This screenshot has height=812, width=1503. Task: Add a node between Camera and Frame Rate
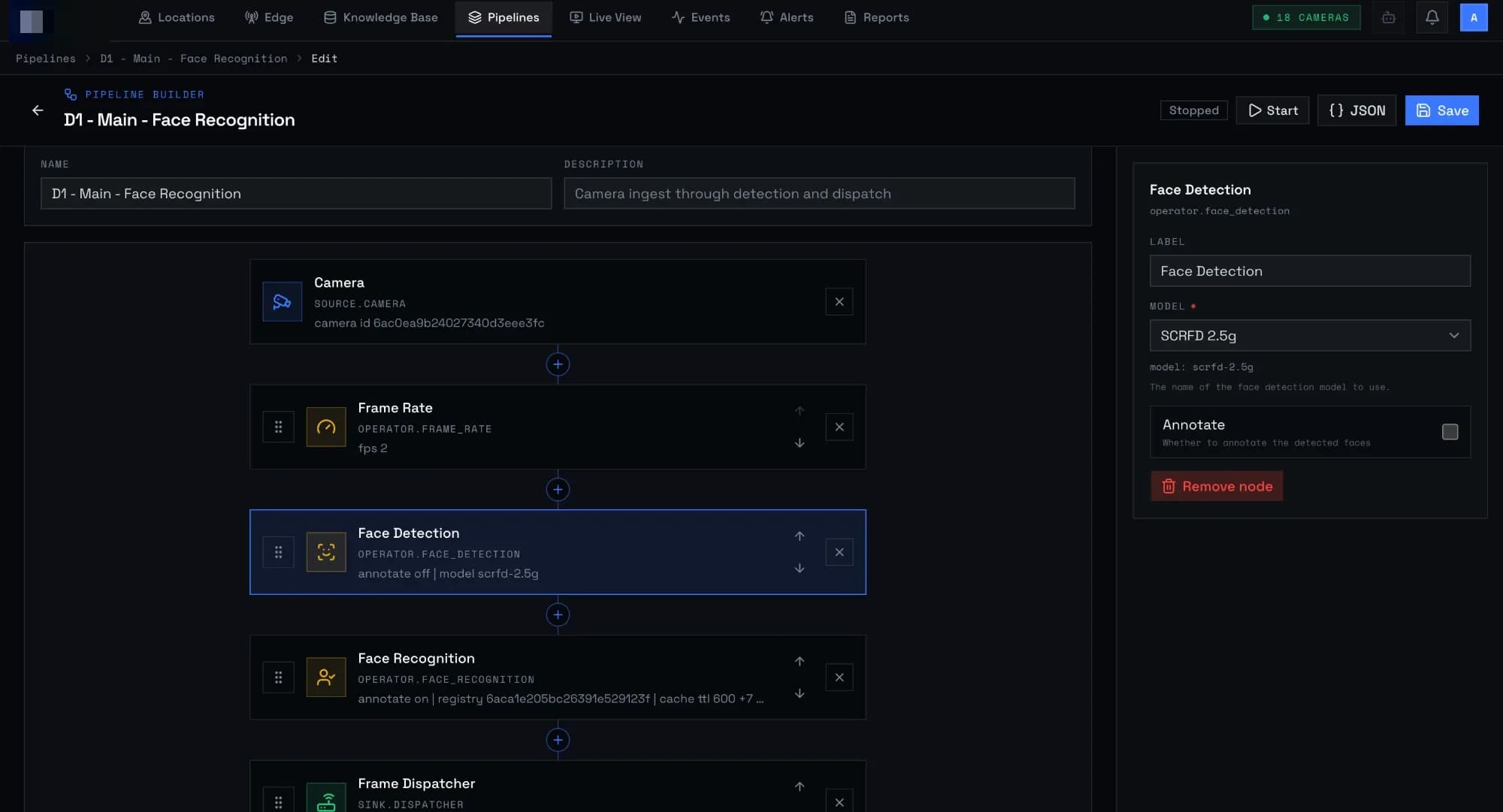point(558,364)
